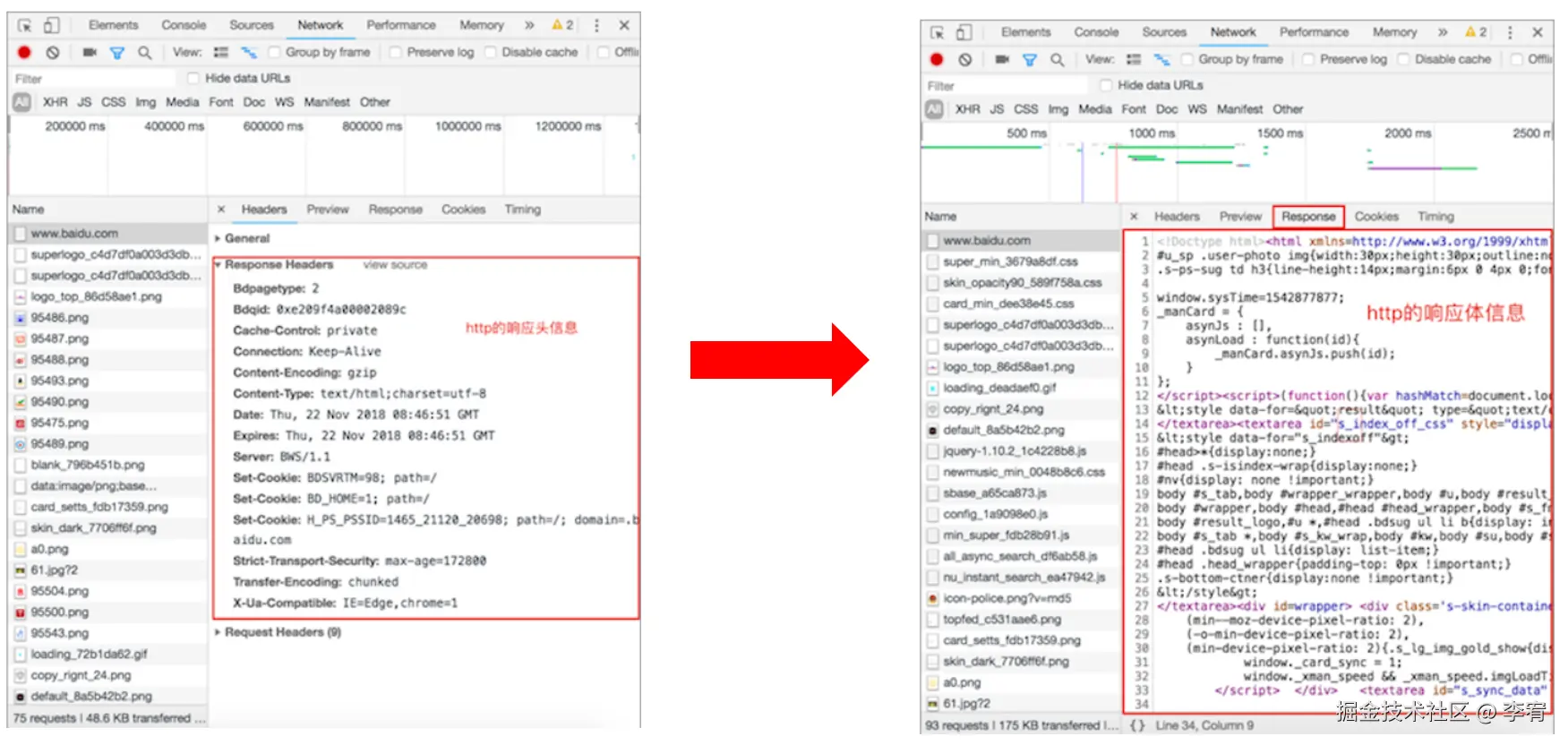
Task: Select waterfall overview icon in left window
Action: (249, 53)
